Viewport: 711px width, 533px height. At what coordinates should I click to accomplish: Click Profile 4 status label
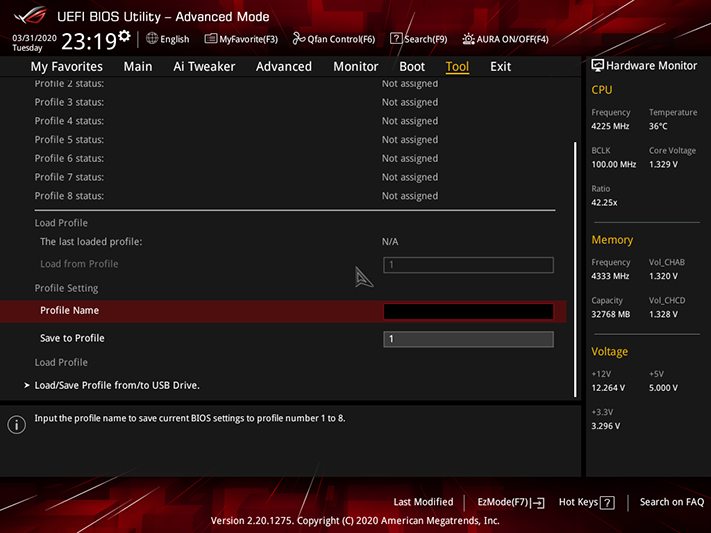(x=69, y=121)
